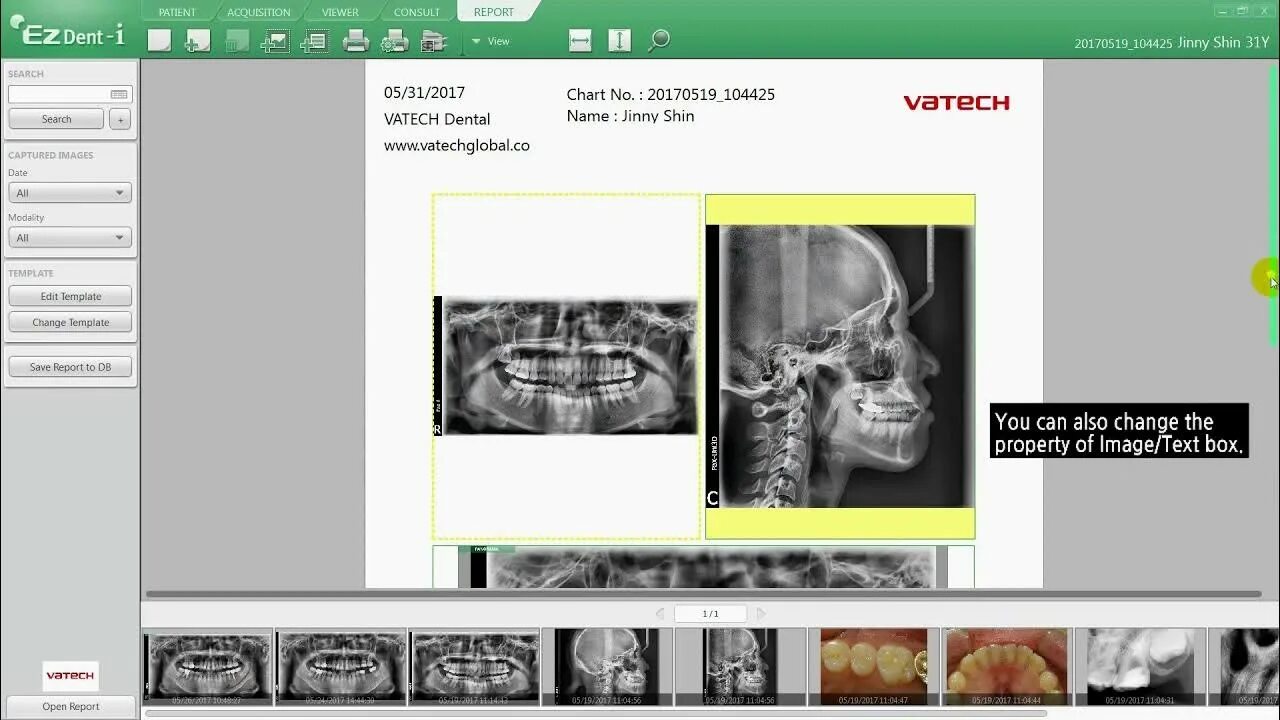Open the View dropdown in toolbar
The image size is (1280, 720).
491,41
